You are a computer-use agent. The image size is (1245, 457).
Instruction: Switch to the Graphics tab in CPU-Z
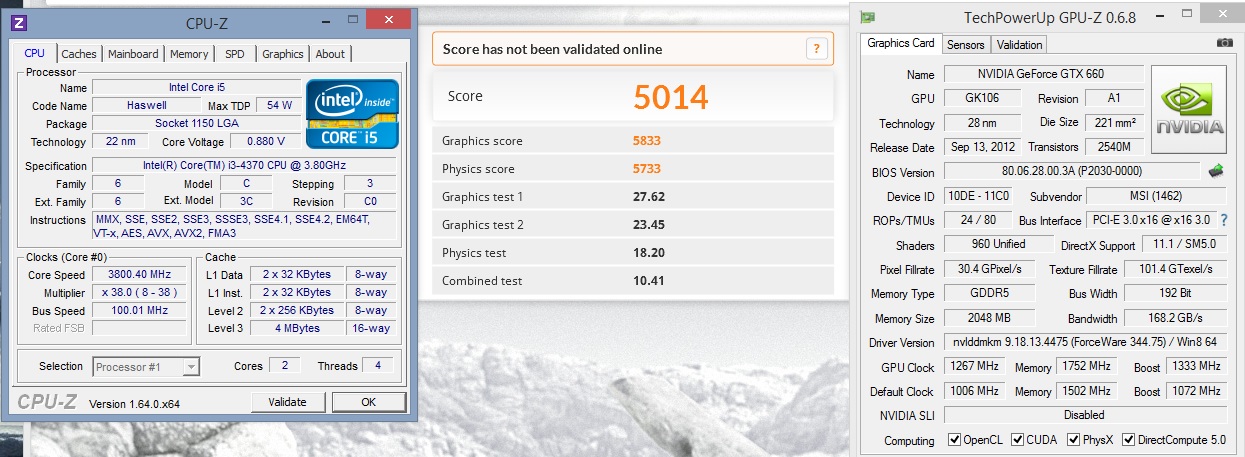[x=283, y=54]
